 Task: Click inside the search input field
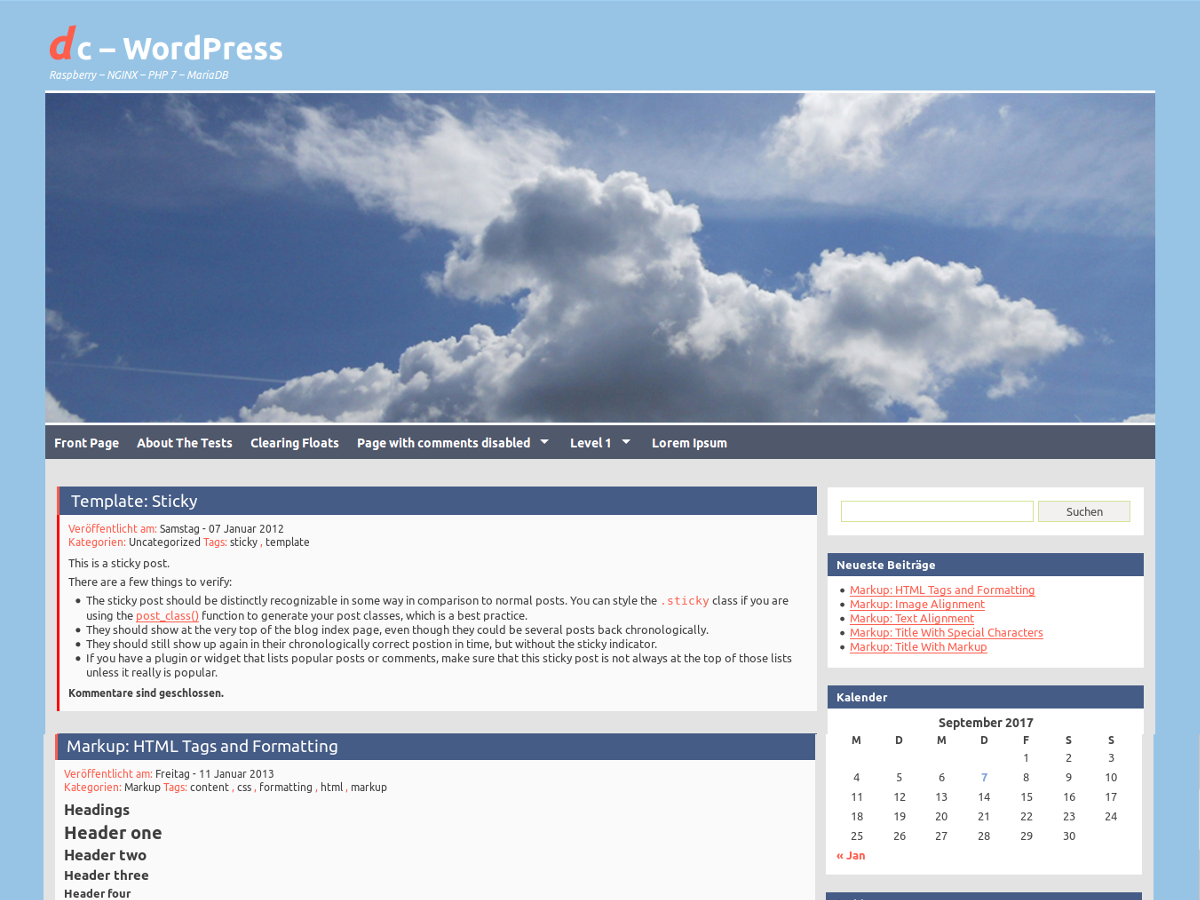pos(936,511)
